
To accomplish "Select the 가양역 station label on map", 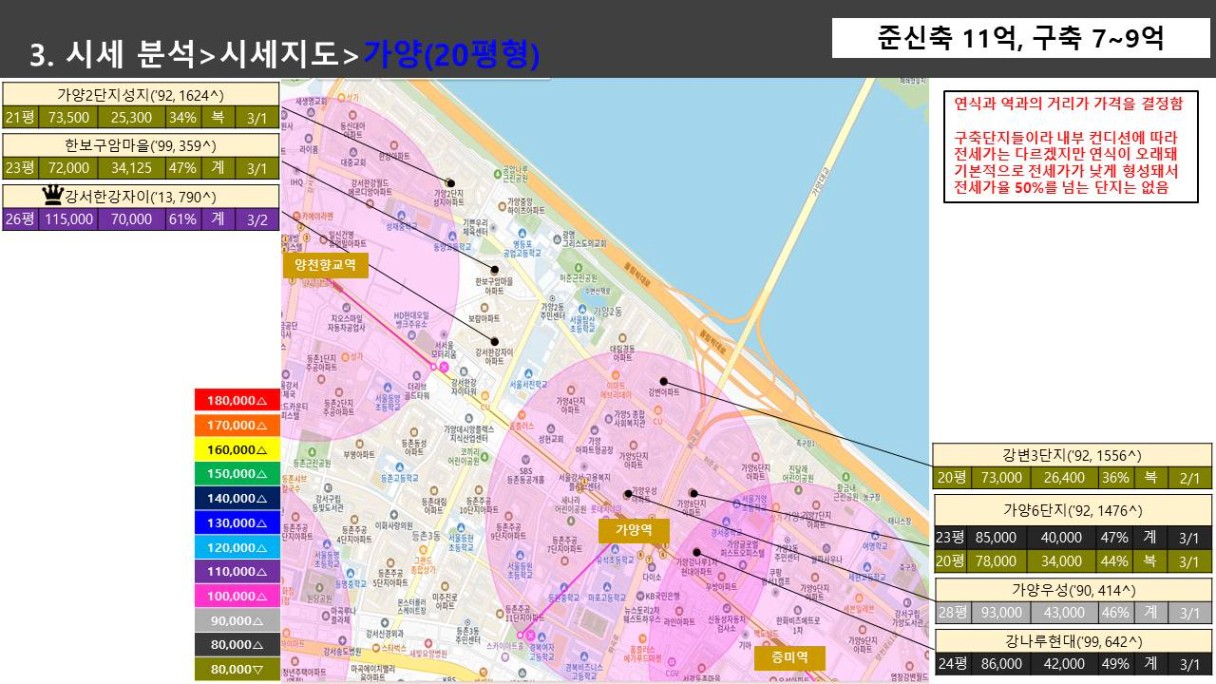I will [x=634, y=531].
